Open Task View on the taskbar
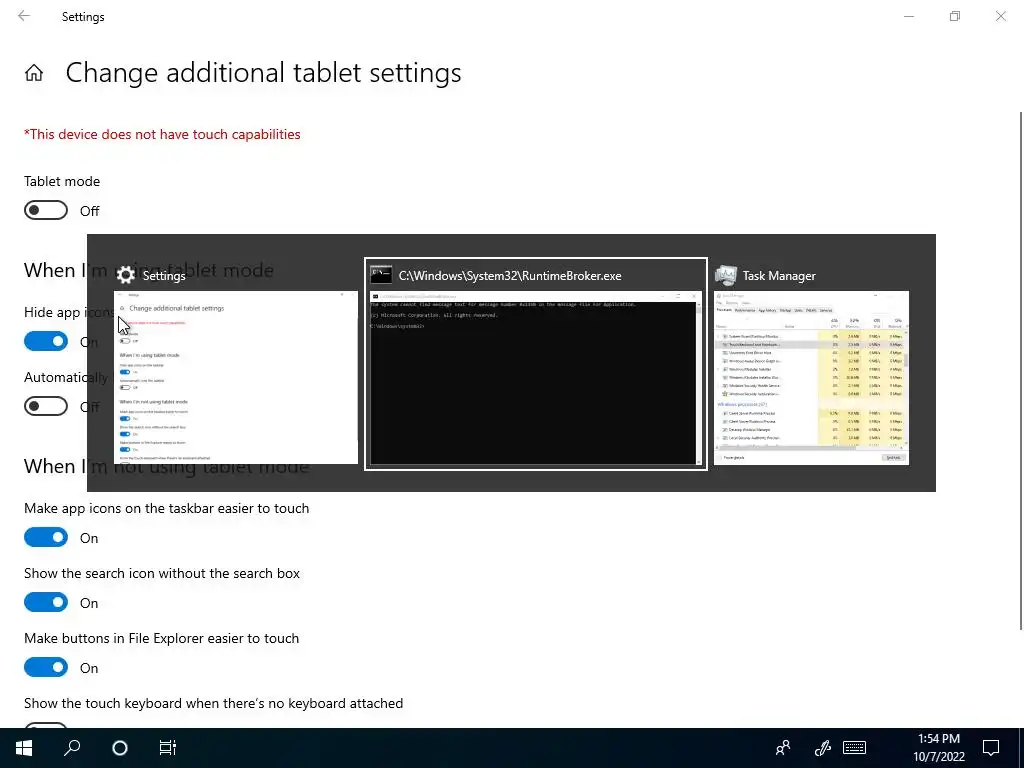Image resolution: width=1024 pixels, height=768 pixels. pyautogui.click(x=168, y=748)
